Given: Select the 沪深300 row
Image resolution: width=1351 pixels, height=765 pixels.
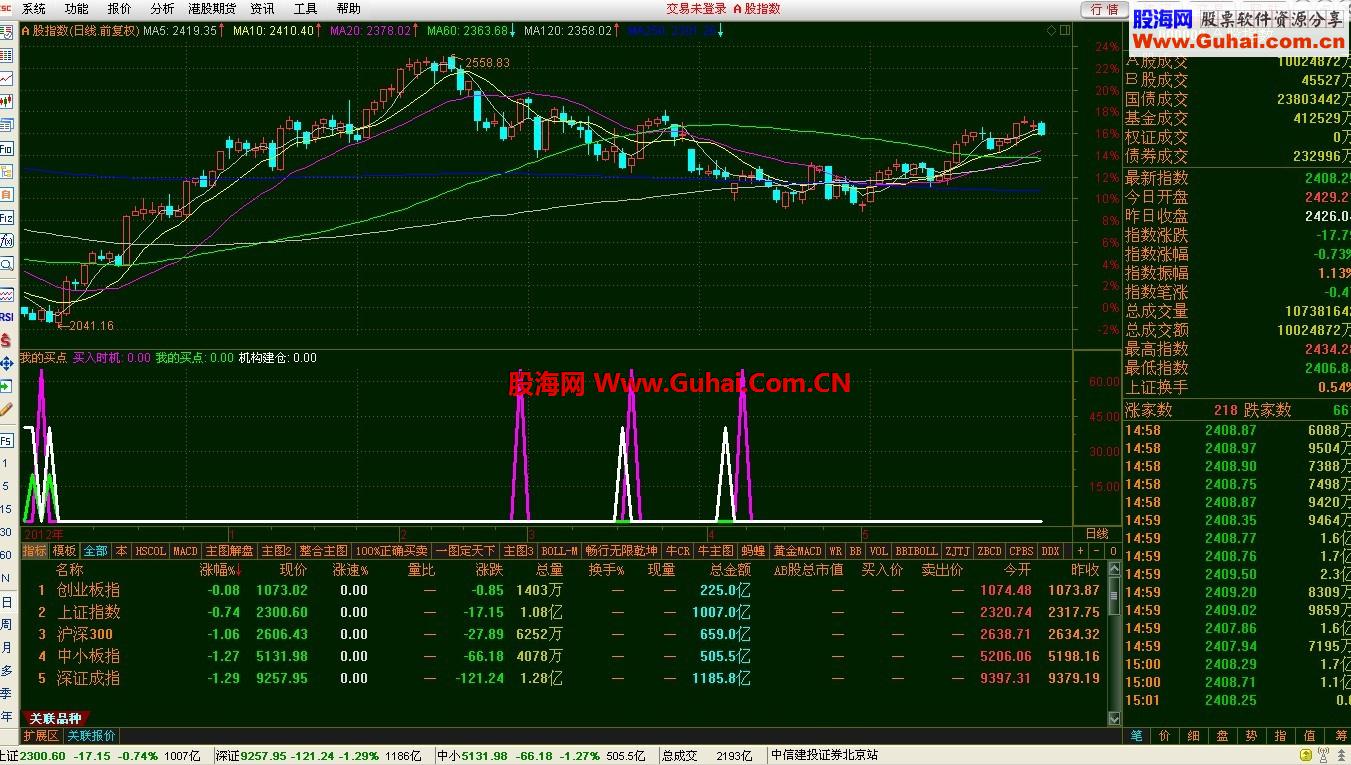Looking at the screenshot, I should 564,634.
